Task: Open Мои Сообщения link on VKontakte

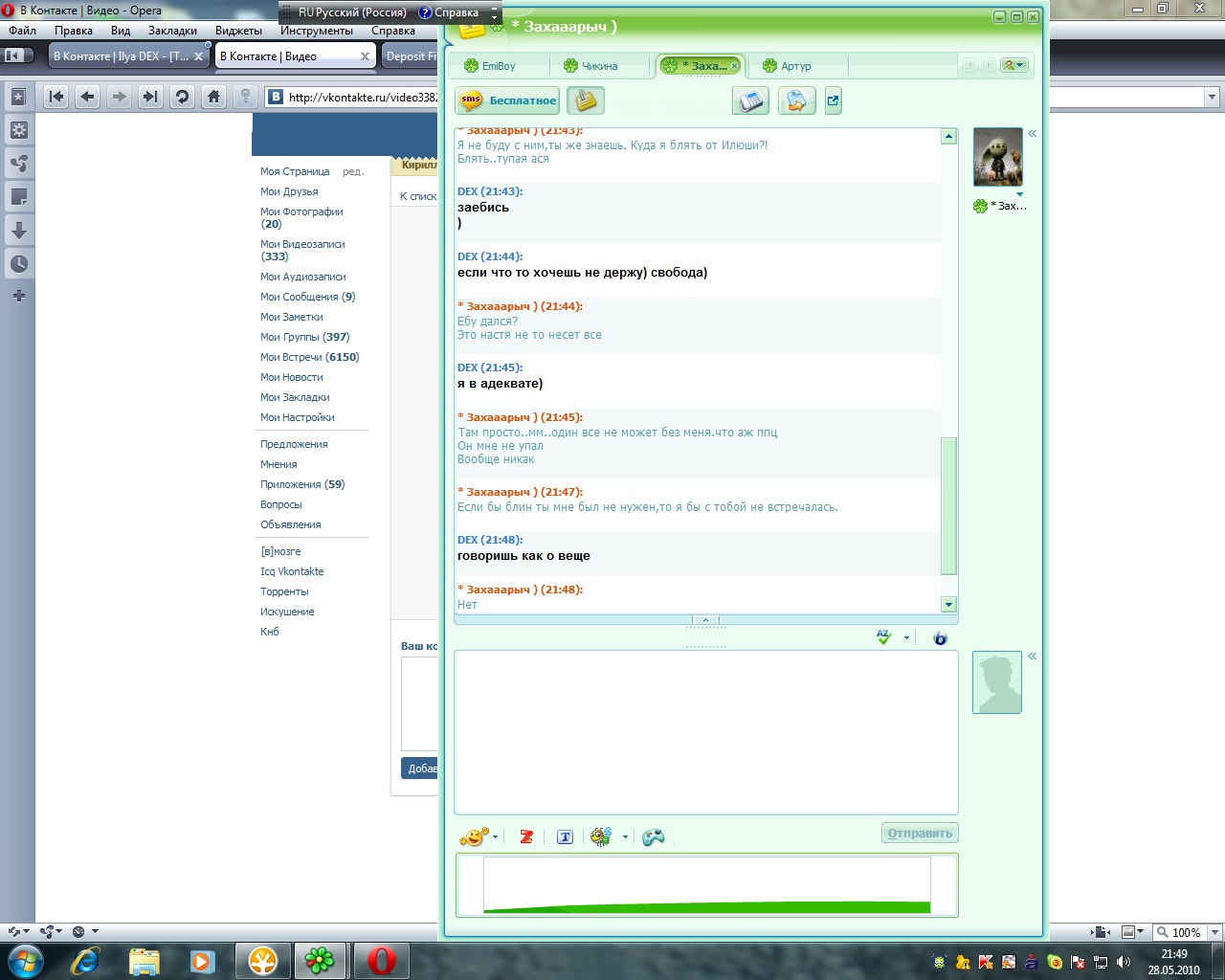Action: point(307,297)
